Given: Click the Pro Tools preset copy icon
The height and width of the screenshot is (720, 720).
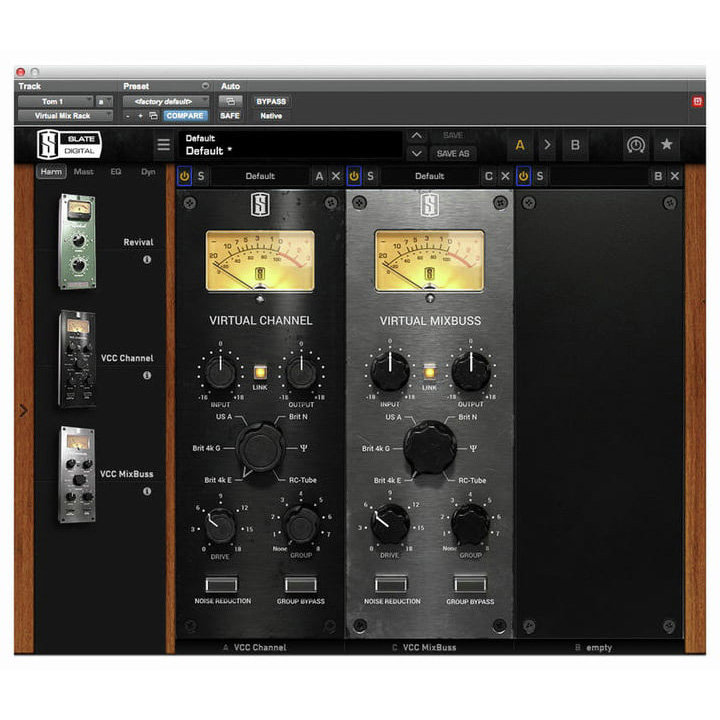Looking at the screenshot, I should (x=153, y=116).
